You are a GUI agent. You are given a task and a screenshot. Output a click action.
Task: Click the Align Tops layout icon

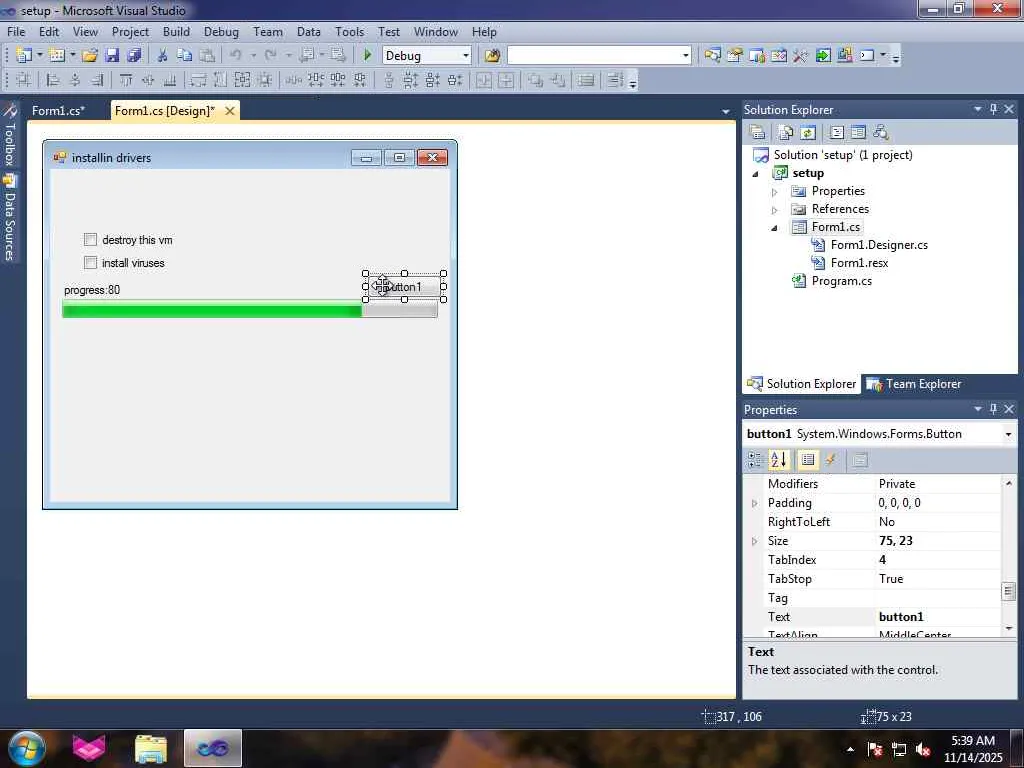pos(126,80)
